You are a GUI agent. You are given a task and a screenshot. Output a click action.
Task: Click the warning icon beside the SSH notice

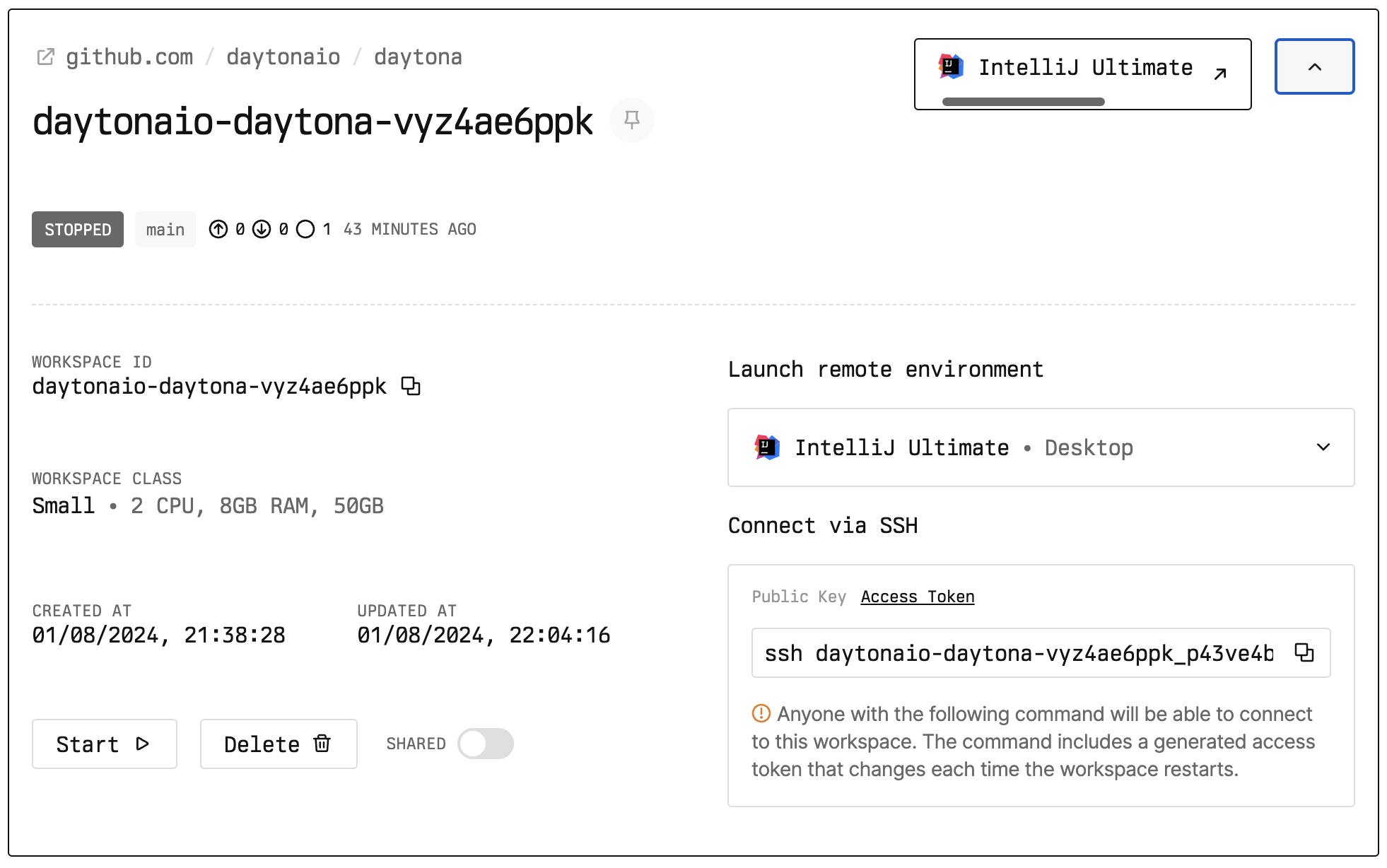[761, 714]
